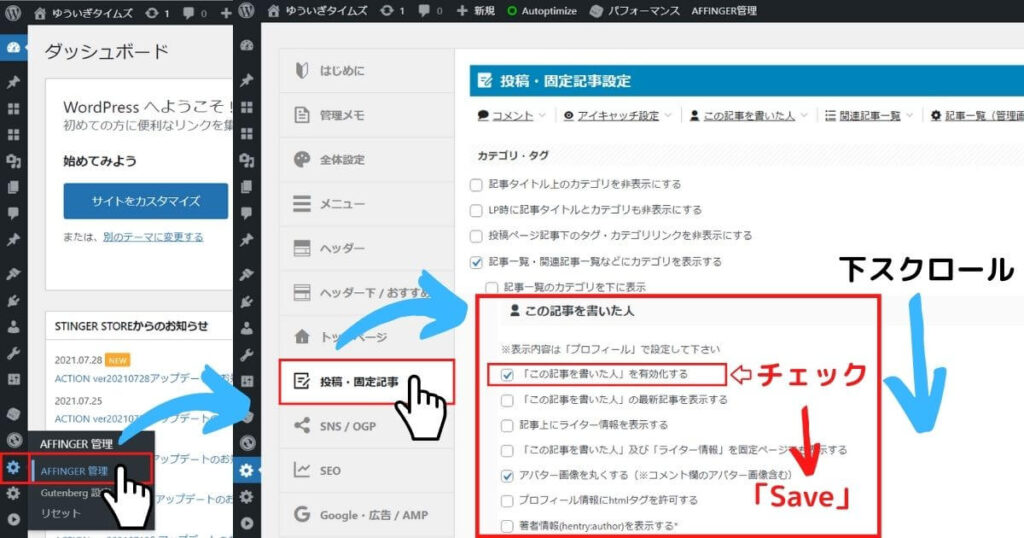Check 記事タイトル上のカテゴリを非表示にする
Viewport: 1024px width, 538px height.
click(x=476, y=185)
